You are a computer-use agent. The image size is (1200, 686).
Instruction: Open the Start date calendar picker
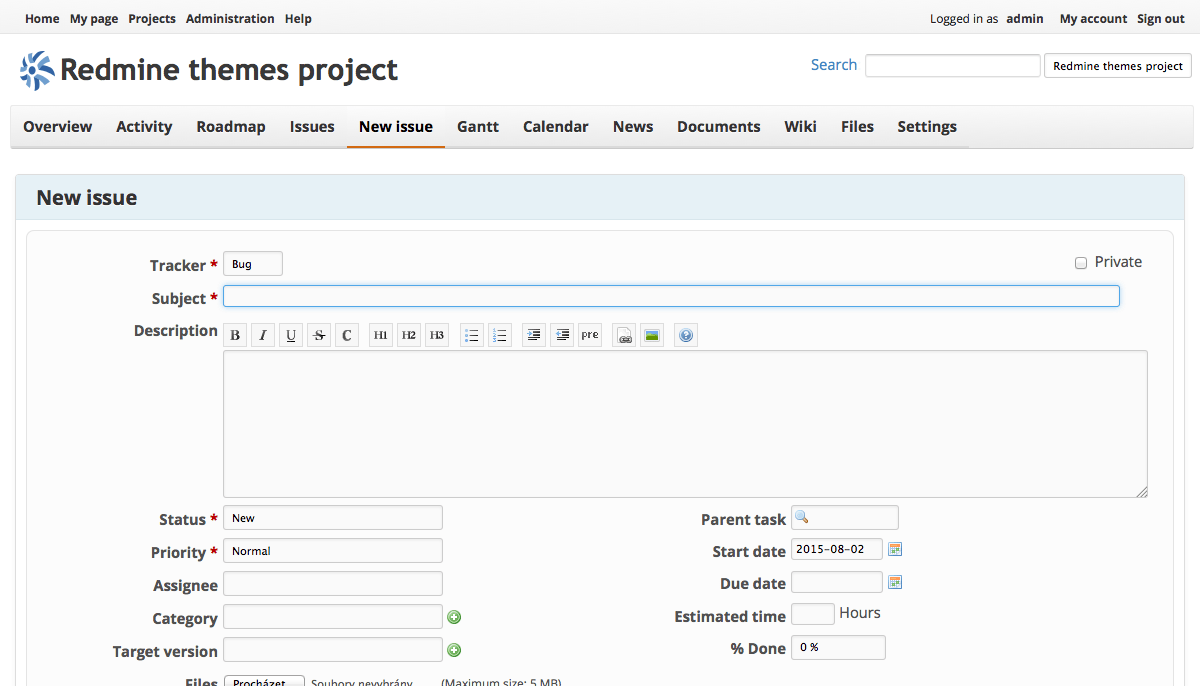click(x=896, y=549)
